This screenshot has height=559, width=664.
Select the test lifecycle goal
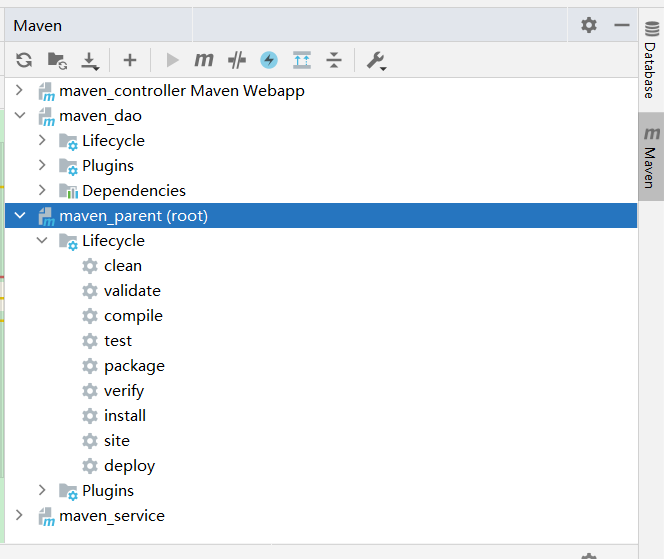click(x=118, y=341)
